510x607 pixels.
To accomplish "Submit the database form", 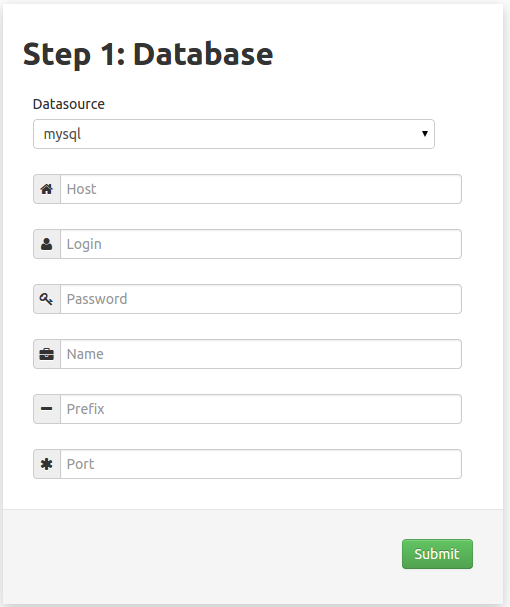I will [x=437, y=554].
